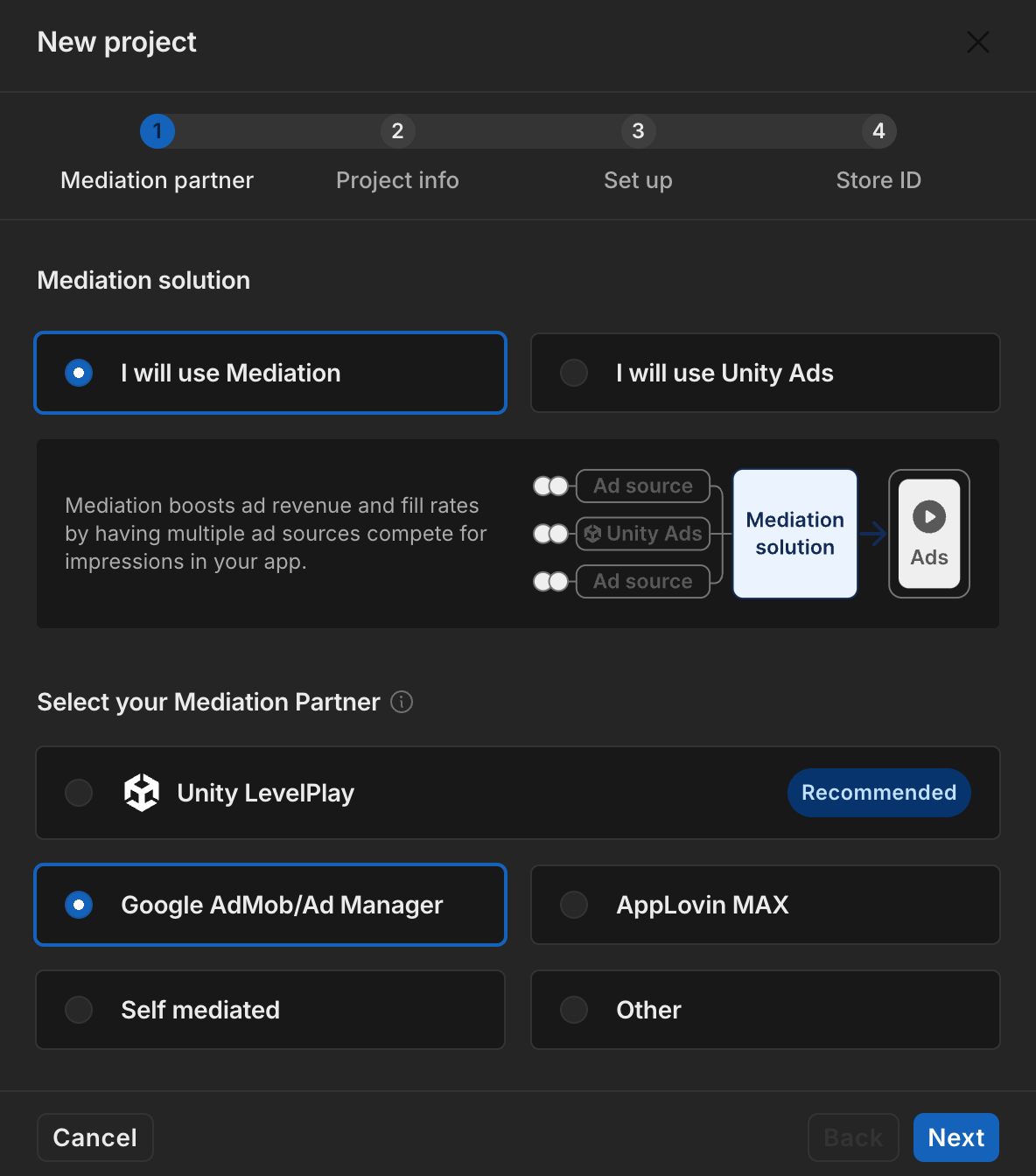Viewport: 1036px width, 1176px height.
Task: Click the info icon beside Mediation Partner heading
Action: click(402, 702)
